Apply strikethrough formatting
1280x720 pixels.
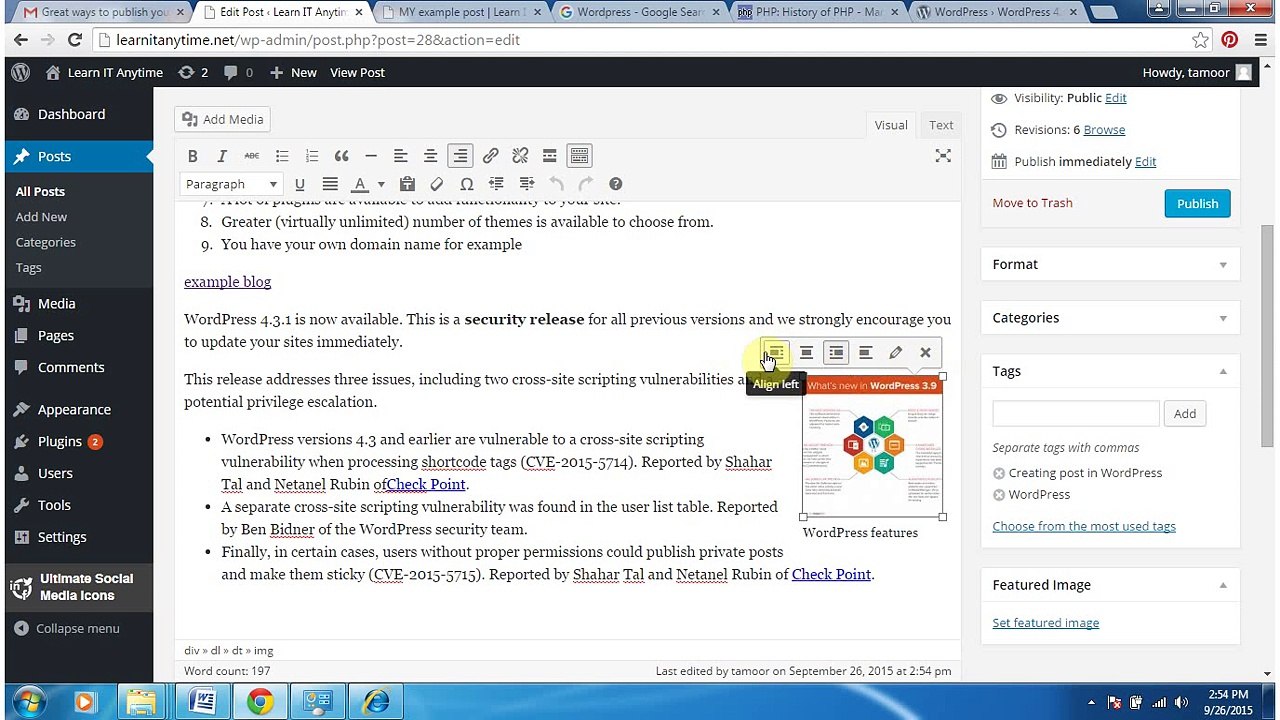[252, 156]
